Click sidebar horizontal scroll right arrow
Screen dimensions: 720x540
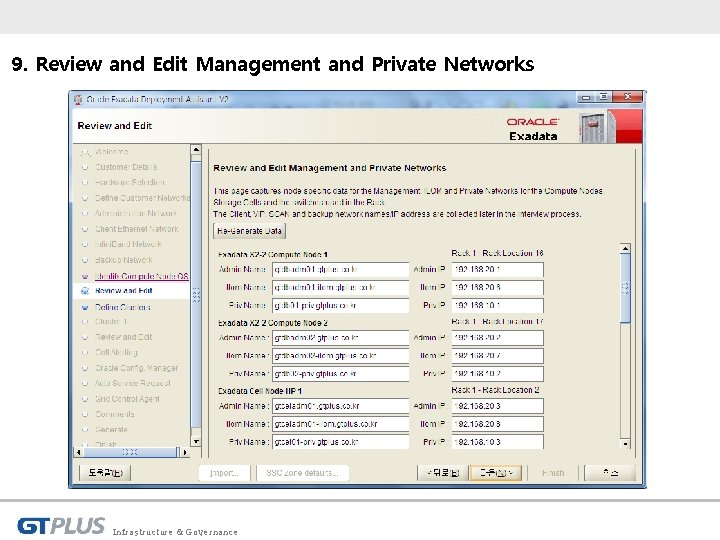[185, 452]
